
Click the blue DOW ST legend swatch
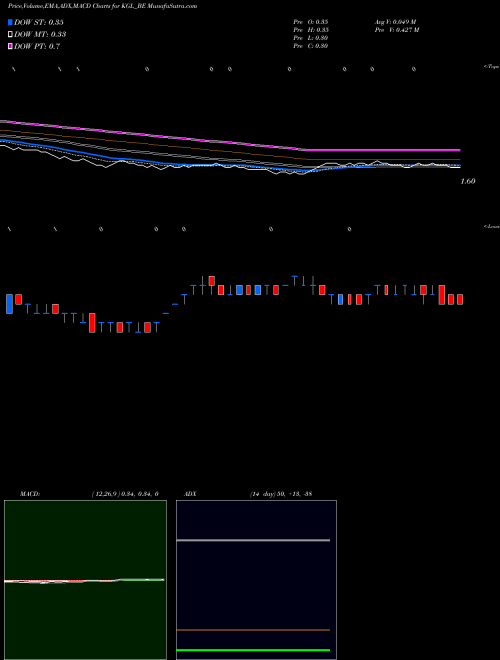pyautogui.click(x=10, y=22)
